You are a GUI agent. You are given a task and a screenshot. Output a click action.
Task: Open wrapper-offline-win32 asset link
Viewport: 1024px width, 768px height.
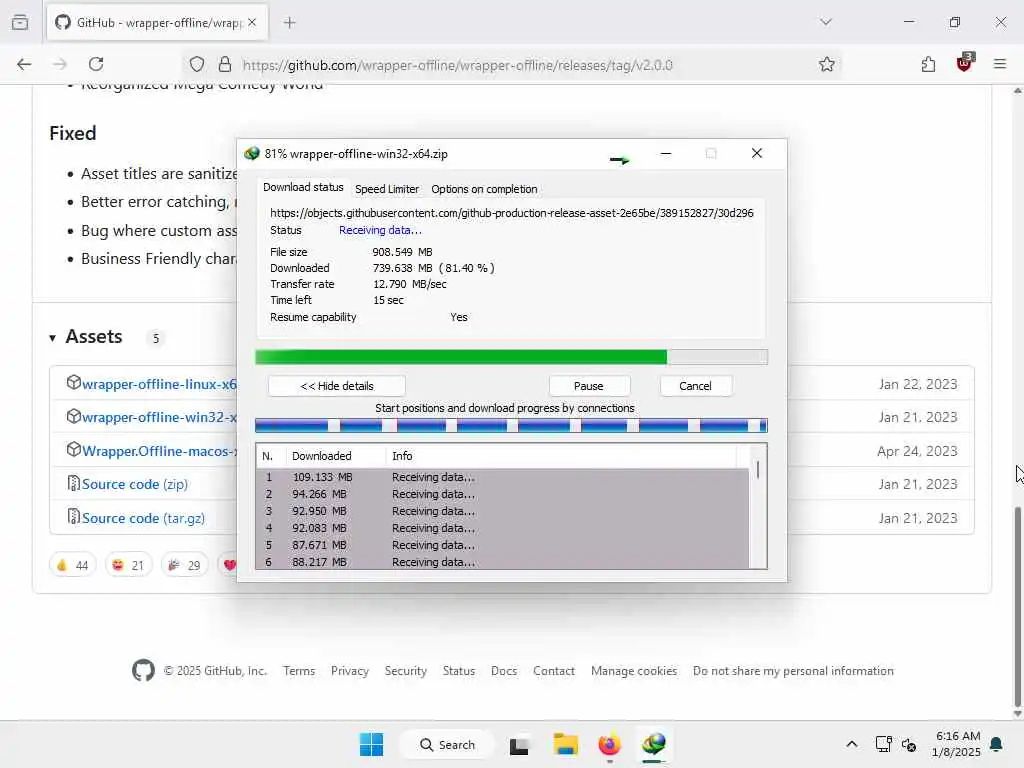click(x=159, y=417)
